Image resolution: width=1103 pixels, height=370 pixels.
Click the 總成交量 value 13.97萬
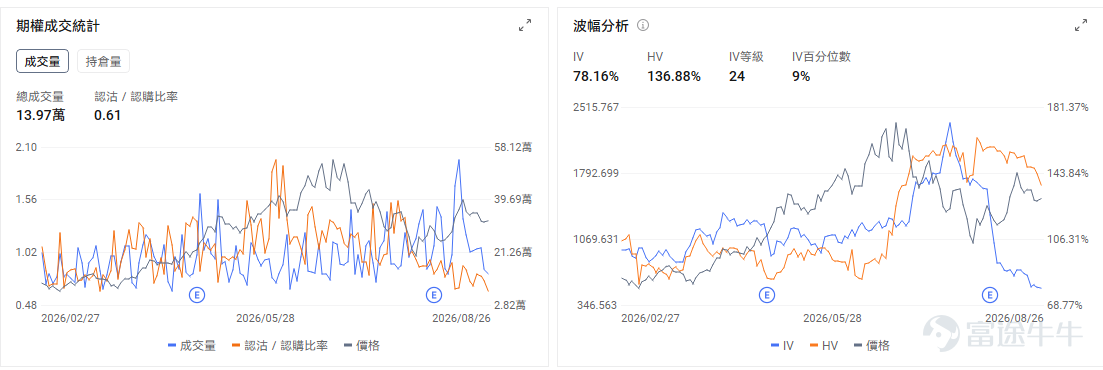[40, 115]
